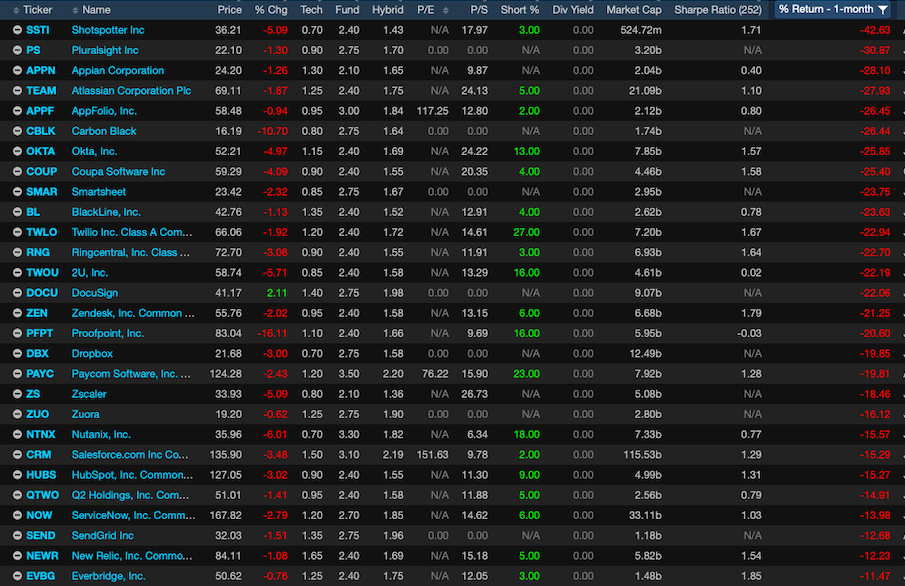This screenshot has height=586, width=905.
Task: Click the minus icon beside APPF
Action: (x=17, y=111)
